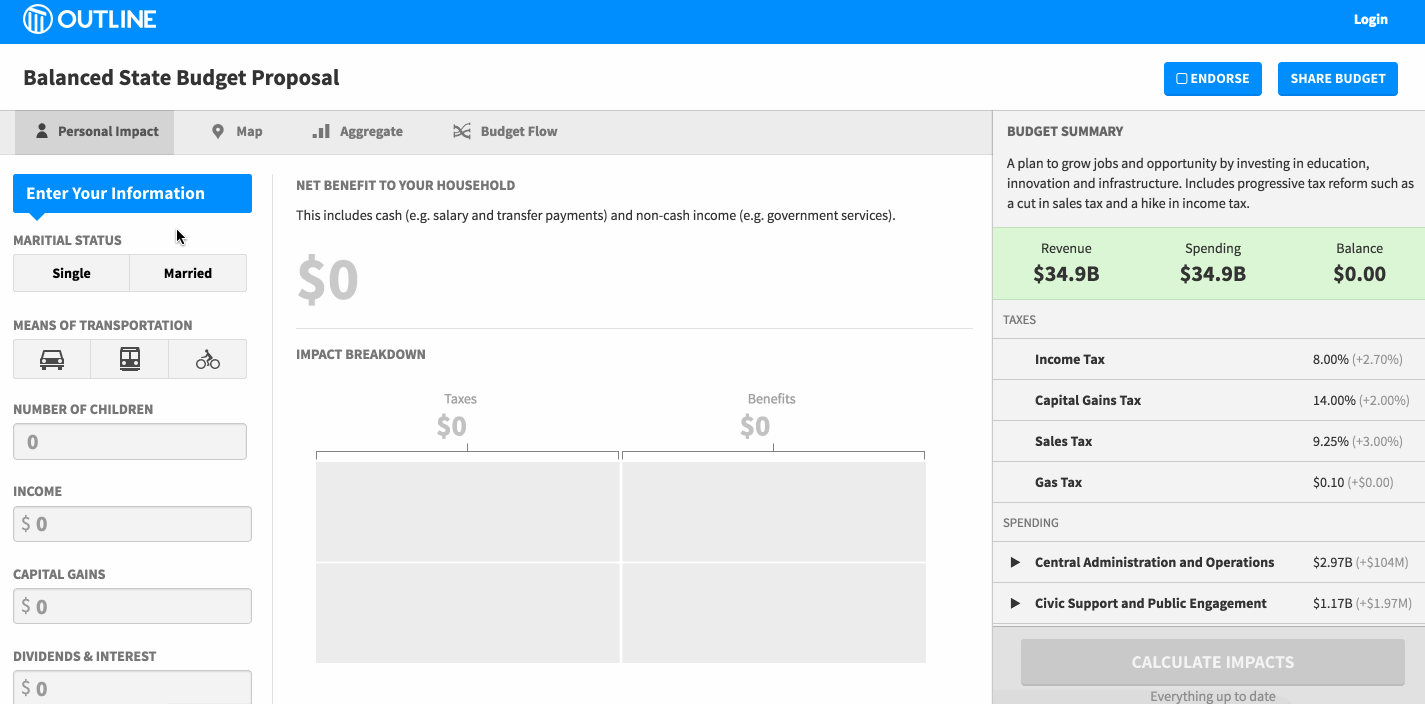Viewport: 1425px width, 704px height.
Task: Select the bicycle transportation icon
Action: [207, 359]
